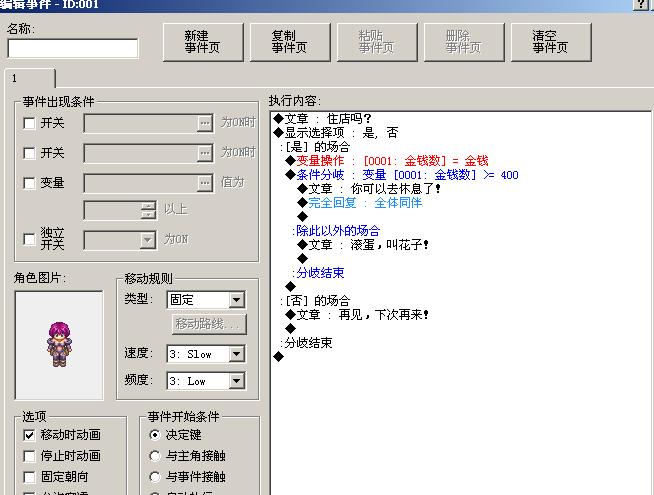Select the line 文章：住店吗?
This screenshot has height=495, width=654.
tap(322, 119)
